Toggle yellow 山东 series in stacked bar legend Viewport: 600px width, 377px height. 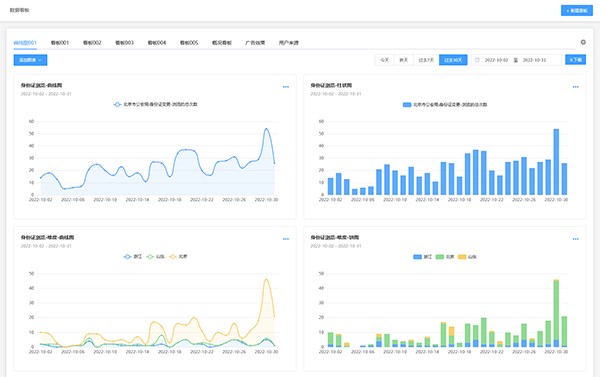coord(467,257)
